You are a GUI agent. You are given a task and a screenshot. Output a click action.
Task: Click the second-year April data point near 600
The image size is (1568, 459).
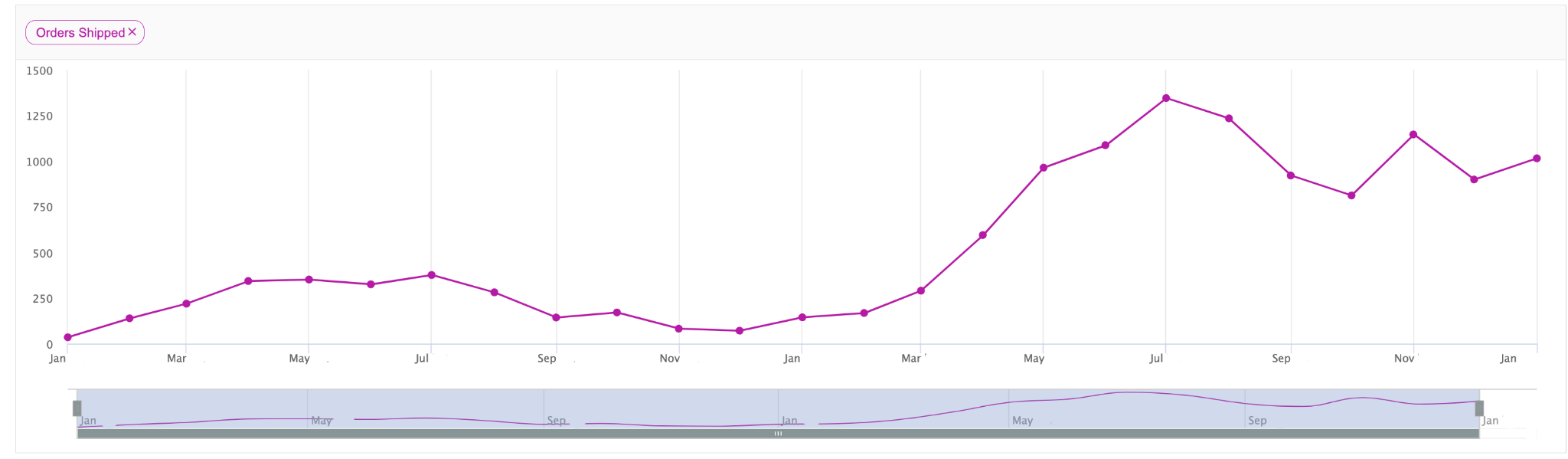point(983,235)
